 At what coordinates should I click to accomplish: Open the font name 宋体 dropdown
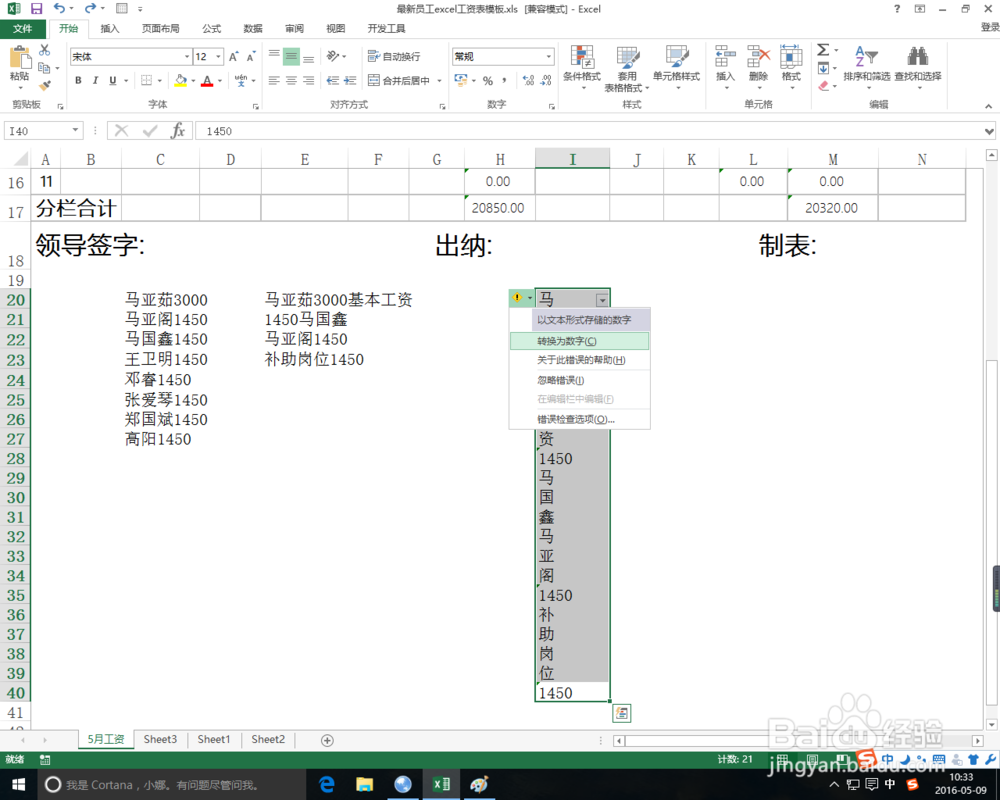(187, 57)
